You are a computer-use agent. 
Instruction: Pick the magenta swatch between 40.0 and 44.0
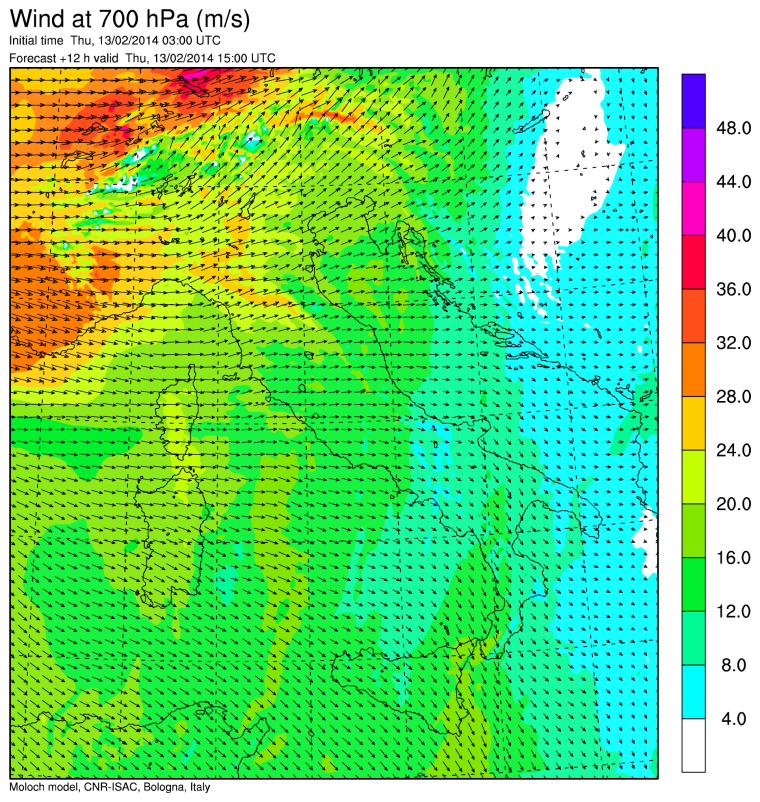(694, 208)
